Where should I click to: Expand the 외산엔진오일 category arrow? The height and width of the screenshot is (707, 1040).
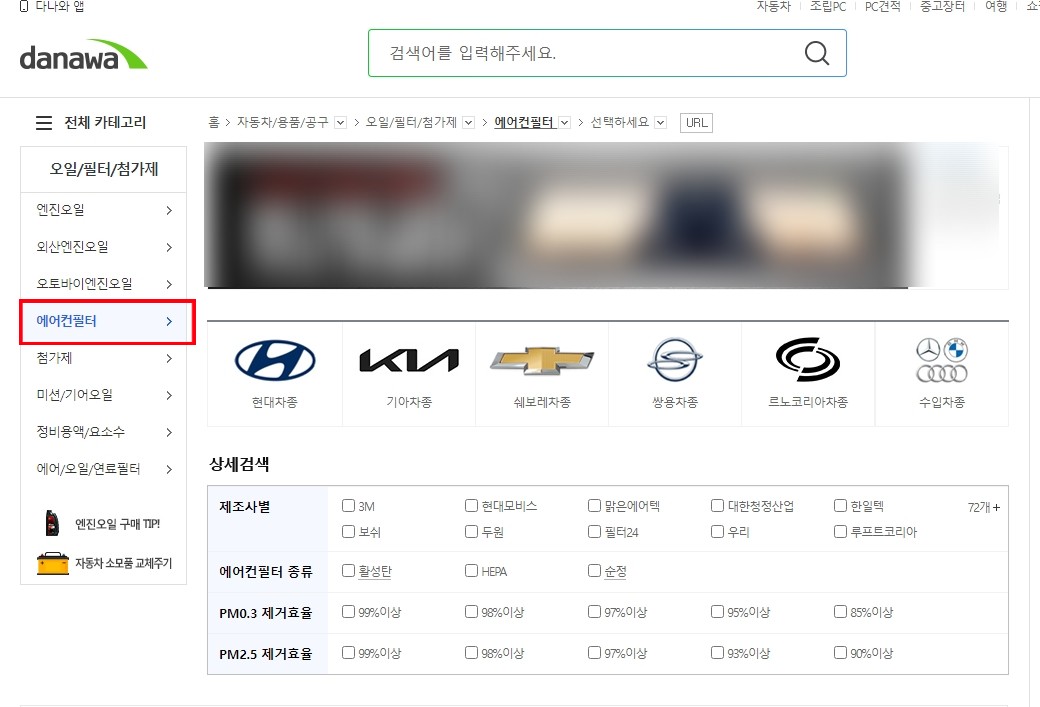coord(169,247)
